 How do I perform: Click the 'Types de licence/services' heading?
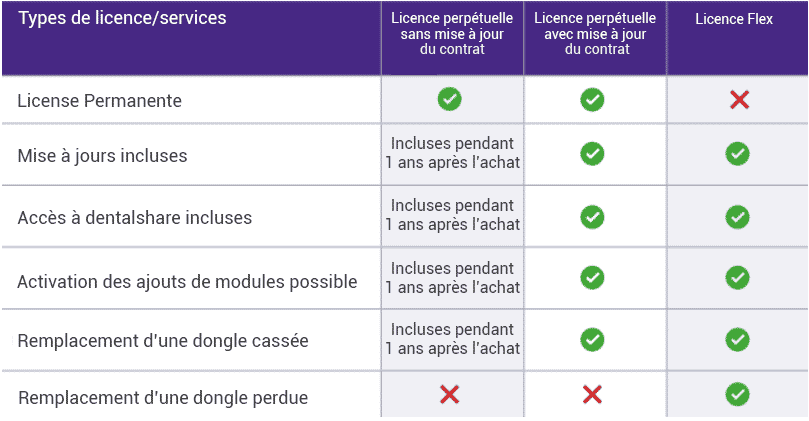point(122,18)
